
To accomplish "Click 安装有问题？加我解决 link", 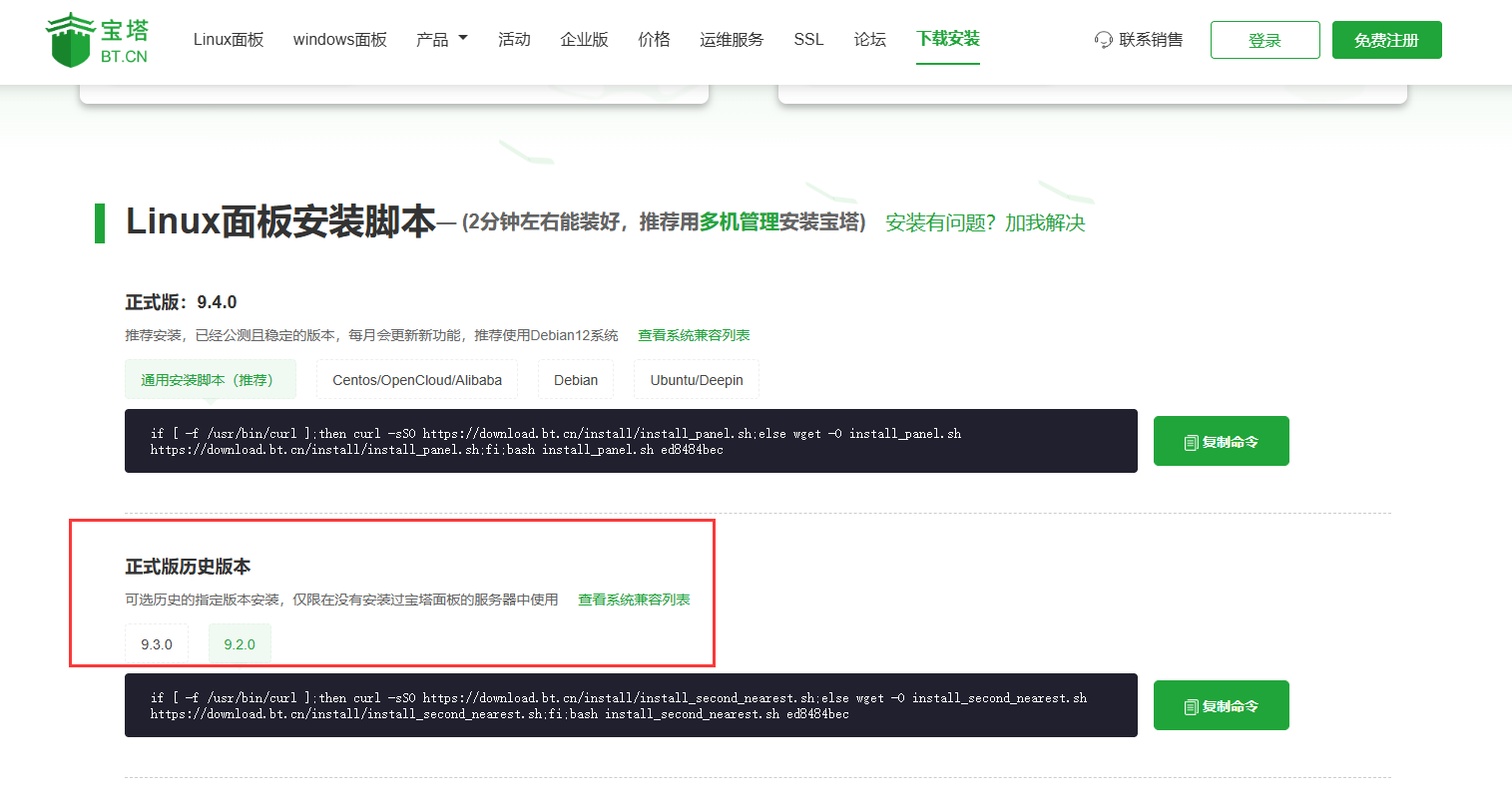I will [x=985, y=222].
